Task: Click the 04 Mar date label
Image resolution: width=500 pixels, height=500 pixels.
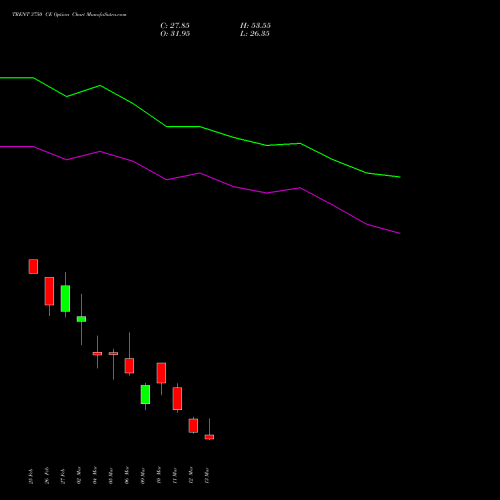Action: tap(95, 475)
